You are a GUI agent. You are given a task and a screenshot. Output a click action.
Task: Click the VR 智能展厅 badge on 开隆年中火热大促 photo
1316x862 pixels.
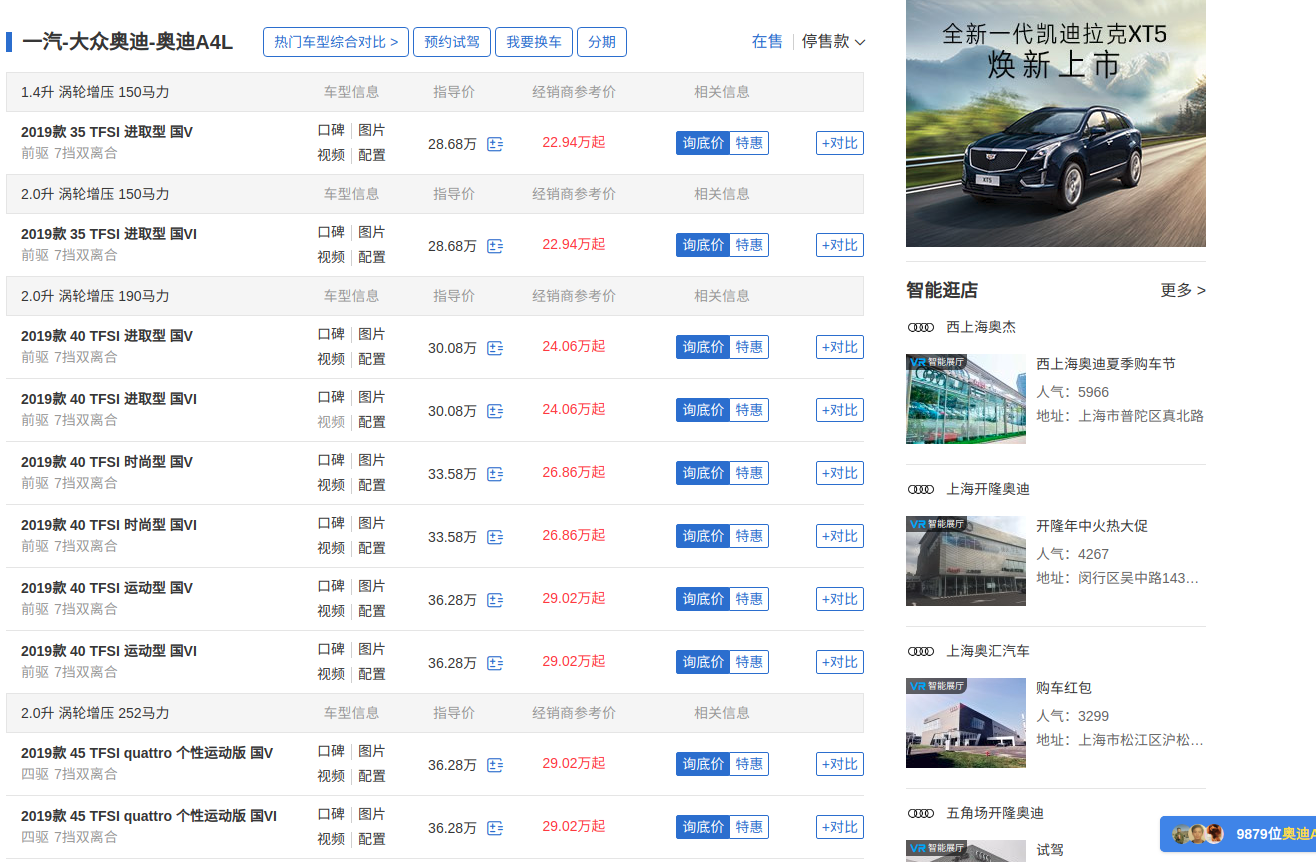[x=937, y=524]
